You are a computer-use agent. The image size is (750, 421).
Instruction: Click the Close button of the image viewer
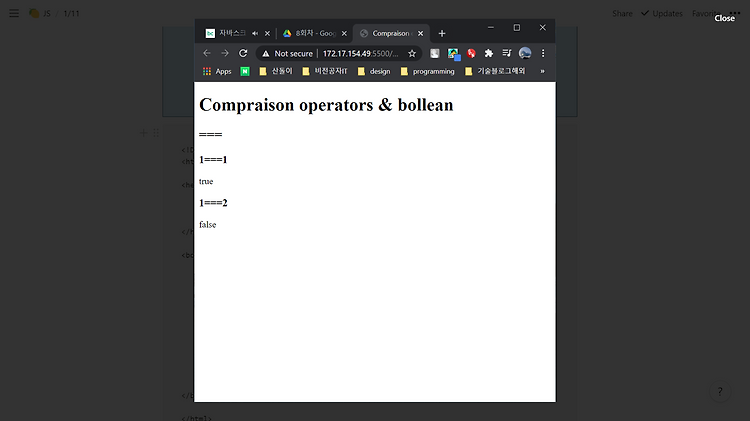724,18
